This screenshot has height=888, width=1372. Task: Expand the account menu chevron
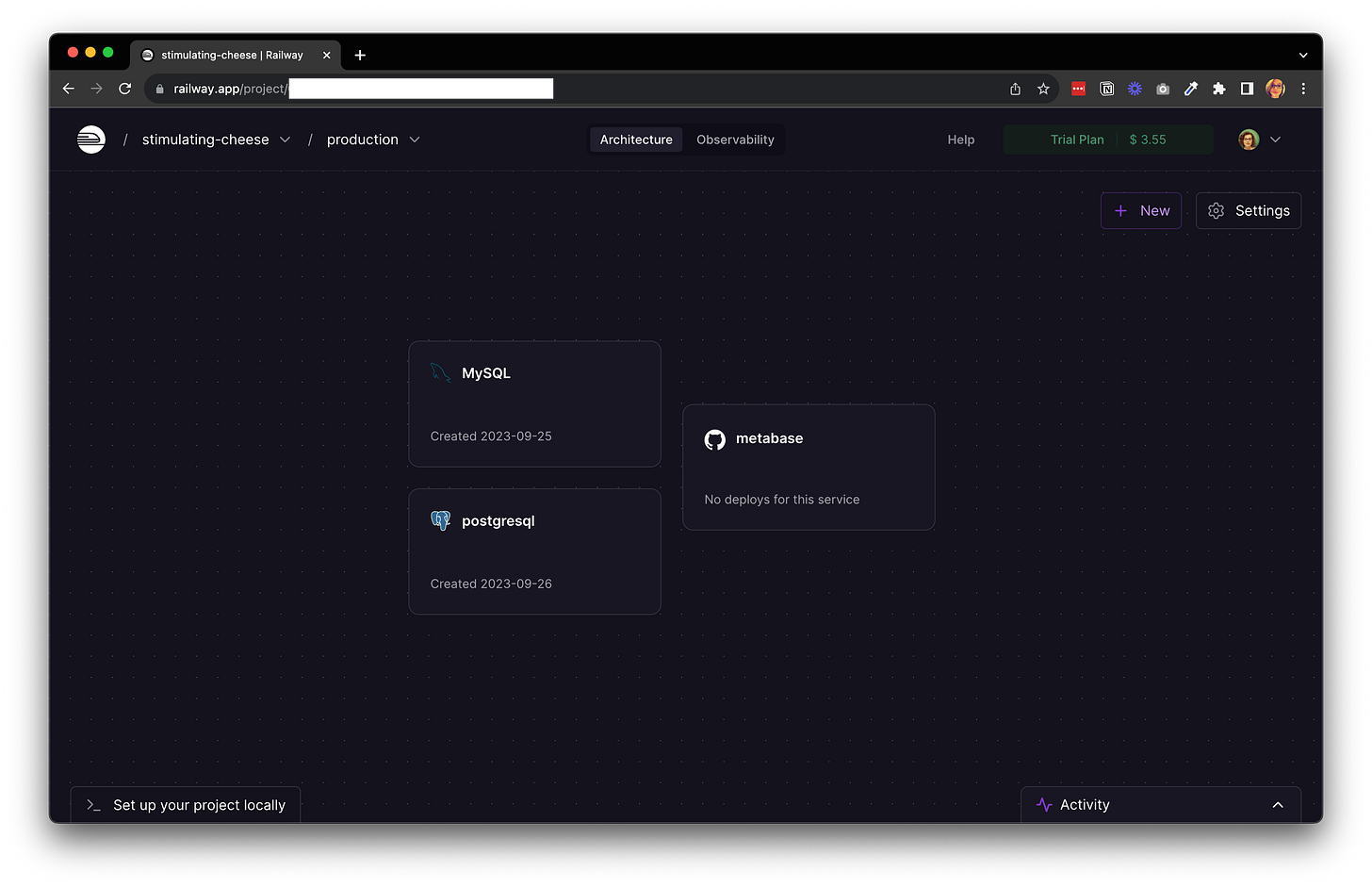click(x=1276, y=140)
